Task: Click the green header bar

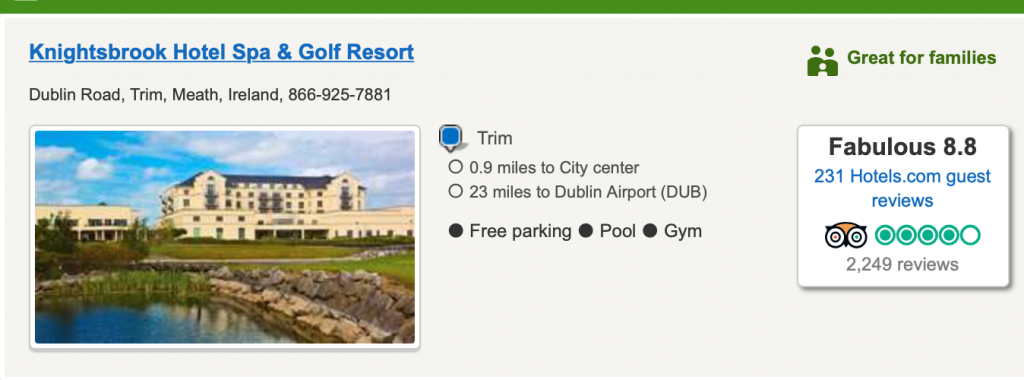Action: (512, 7)
